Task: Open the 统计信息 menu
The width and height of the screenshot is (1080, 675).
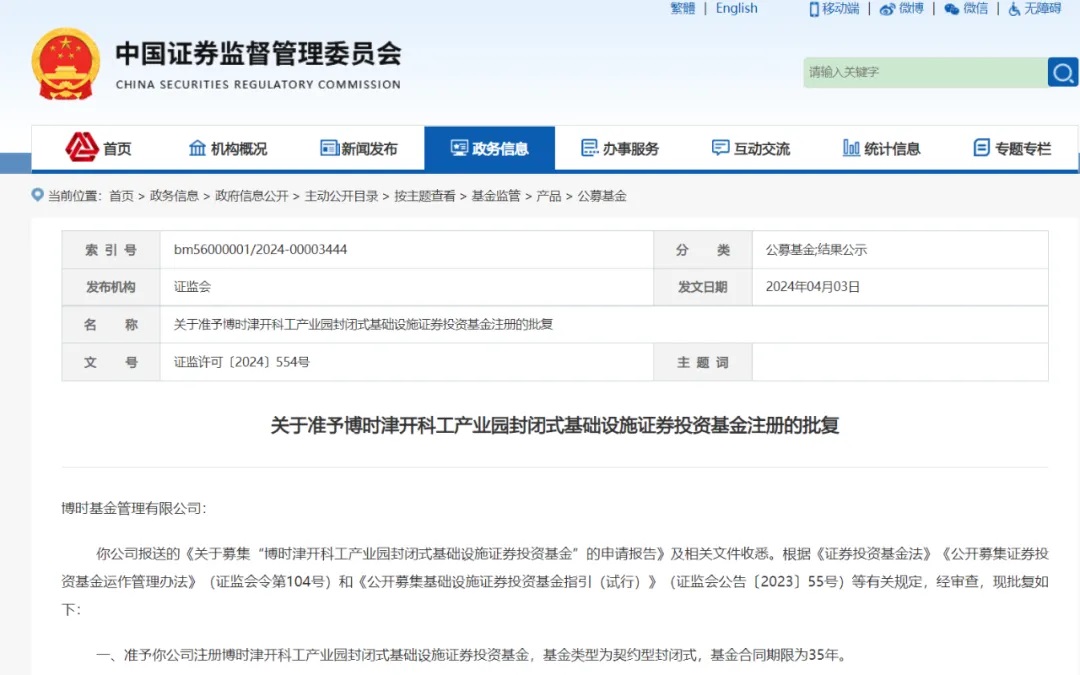Action: tap(892, 149)
